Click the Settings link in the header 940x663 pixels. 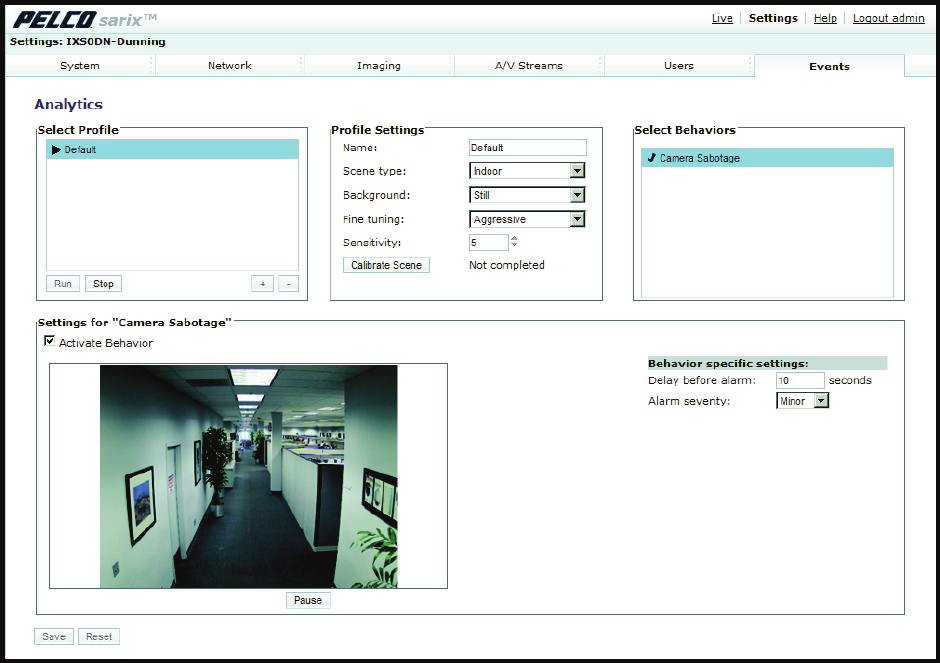[773, 18]
